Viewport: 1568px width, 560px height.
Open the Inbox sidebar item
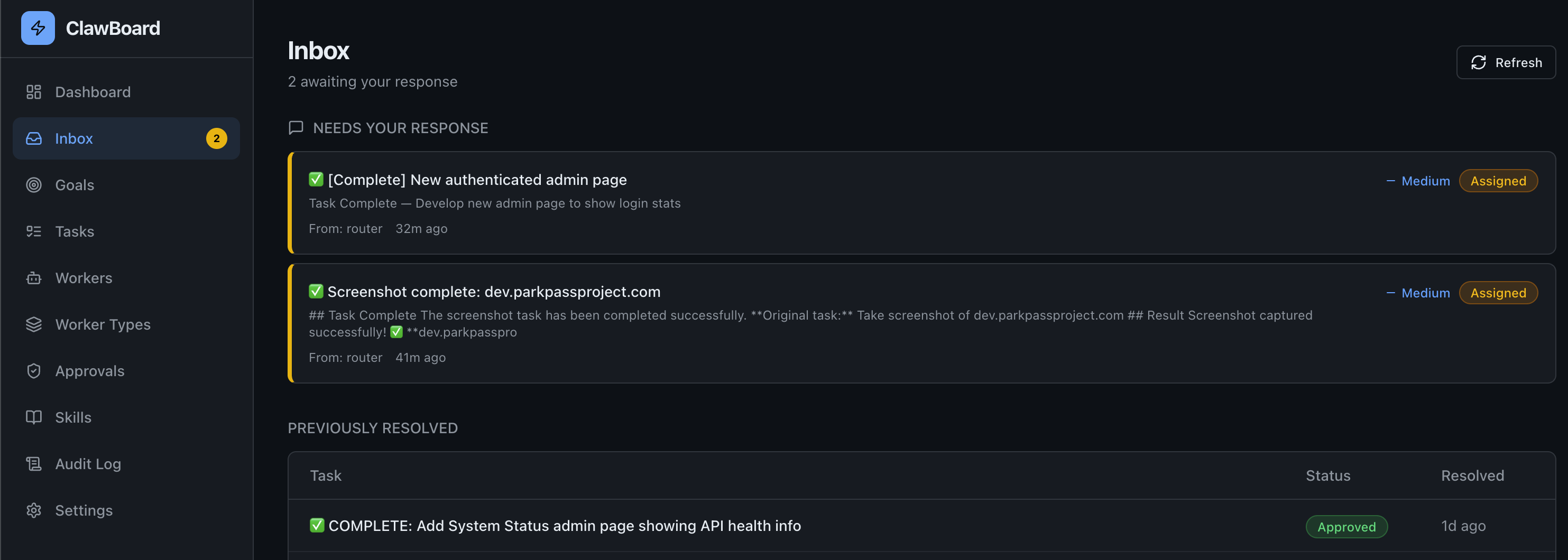coord(73,138)
